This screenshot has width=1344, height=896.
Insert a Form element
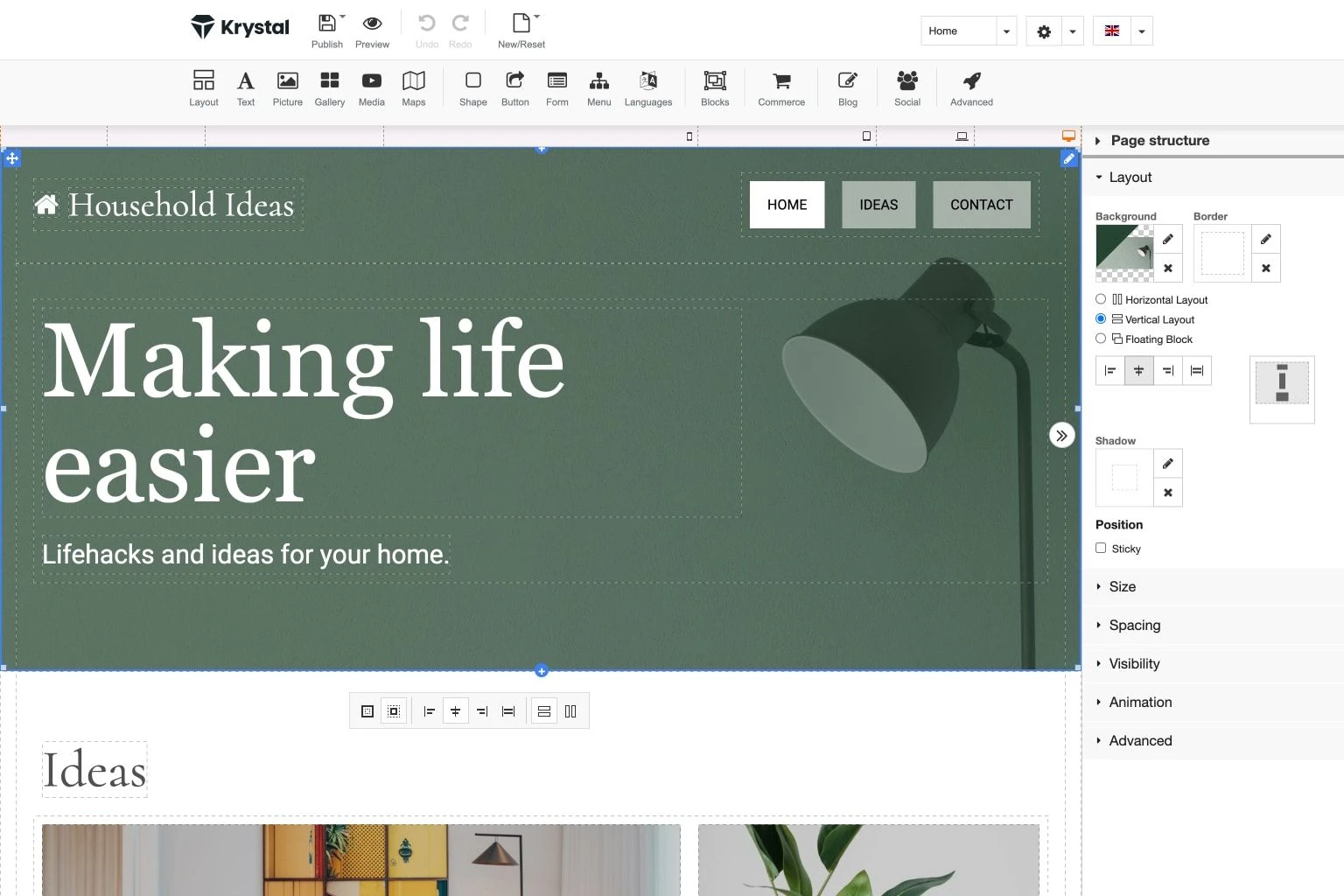click(556, 87)
